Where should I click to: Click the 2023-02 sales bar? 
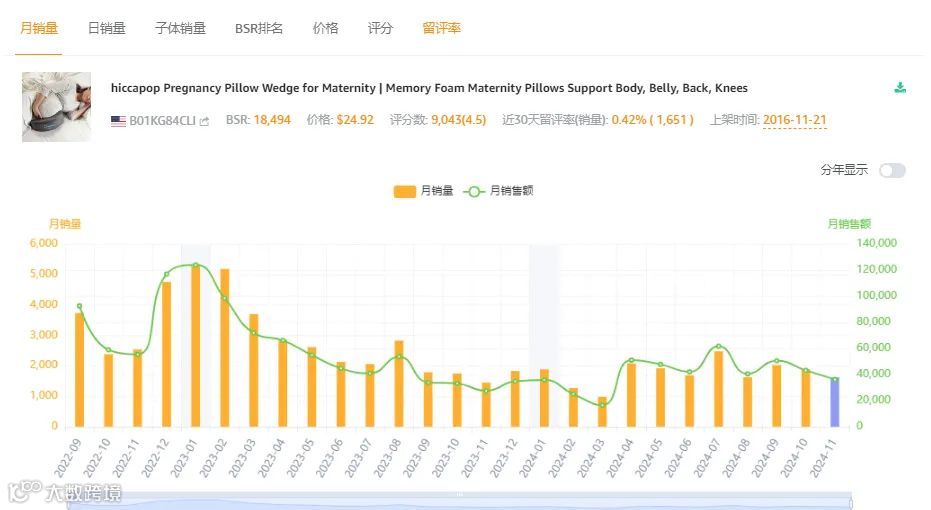click(224, 347)
